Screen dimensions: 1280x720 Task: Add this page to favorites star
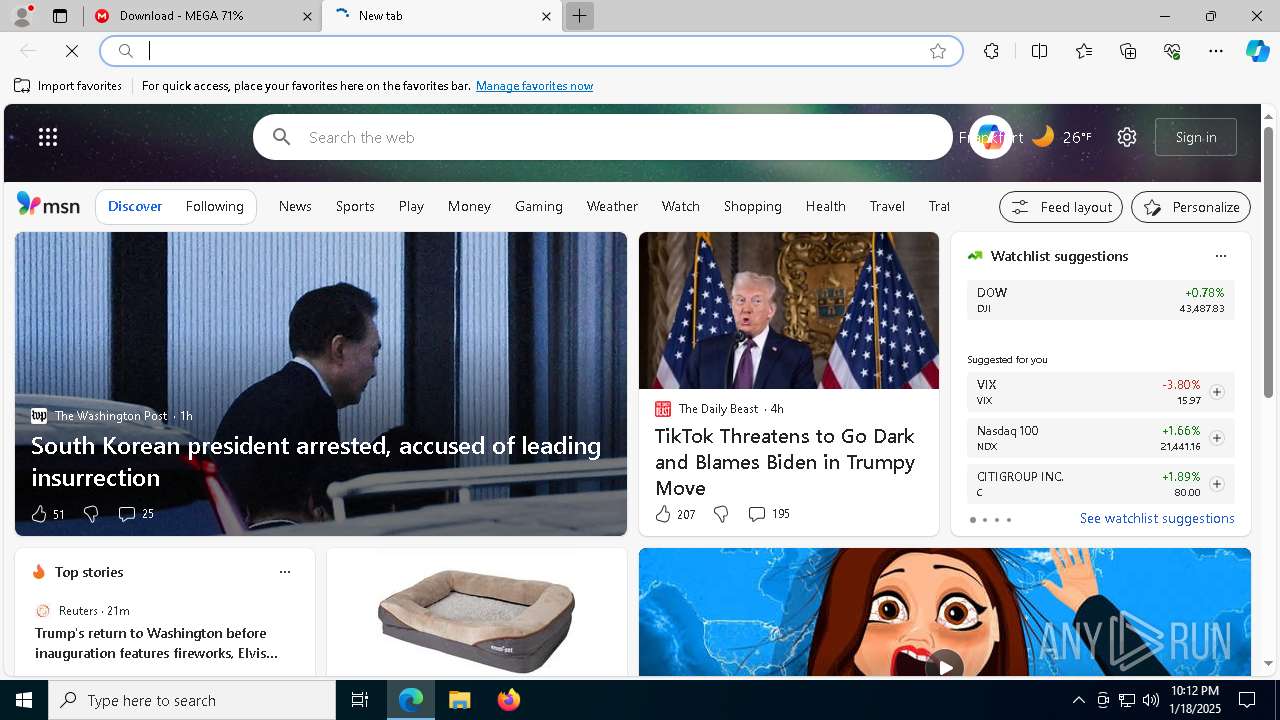click(x=937, y=51)
